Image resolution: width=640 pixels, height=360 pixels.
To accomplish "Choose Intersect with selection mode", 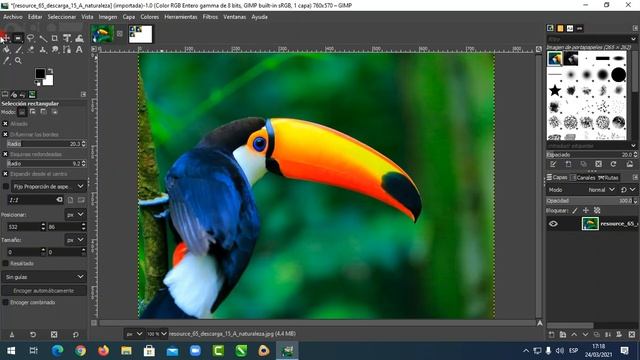I will coord(54,112).
